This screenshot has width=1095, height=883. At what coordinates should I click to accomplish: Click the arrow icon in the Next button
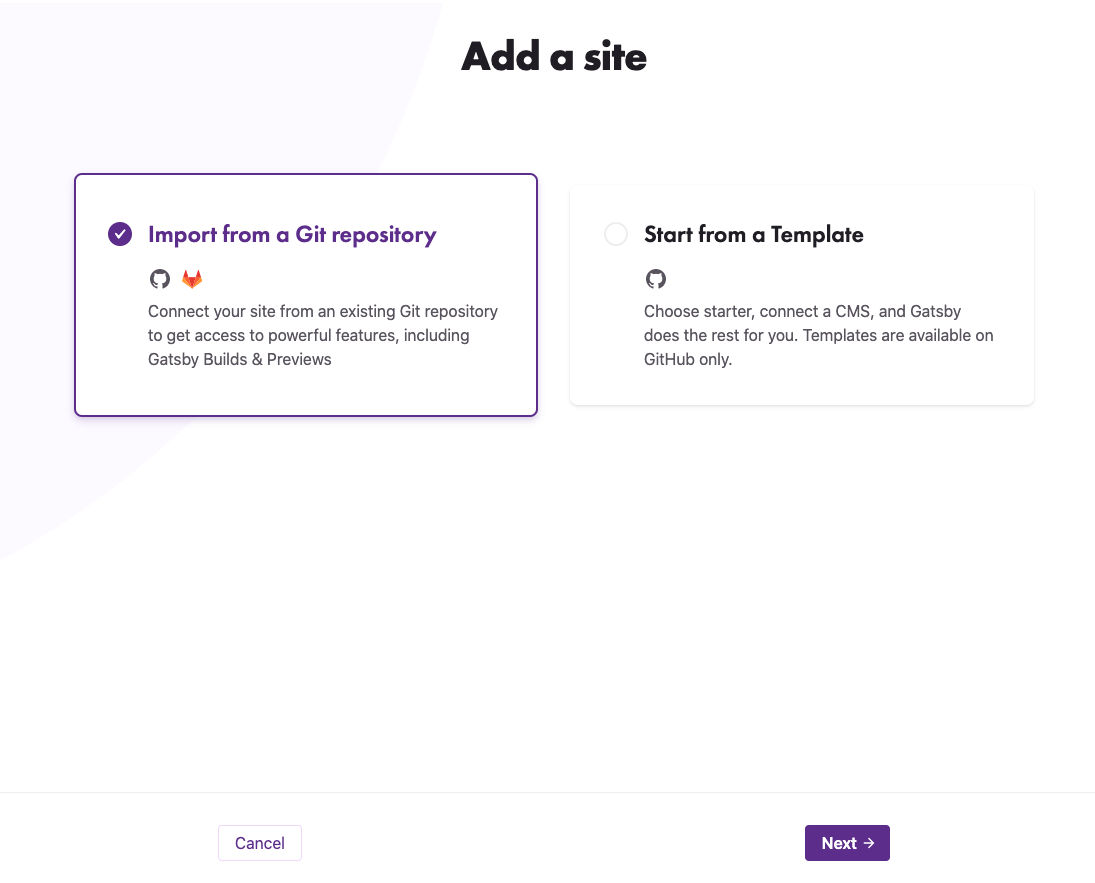(869, 843)
